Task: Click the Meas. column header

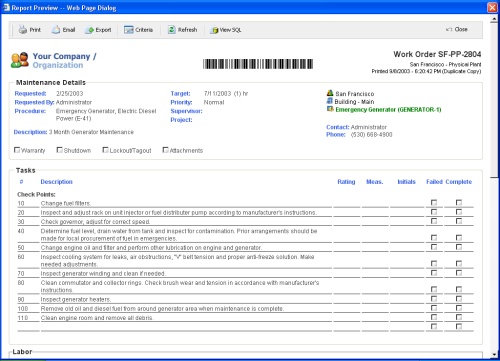Action: tap(375, 182)
